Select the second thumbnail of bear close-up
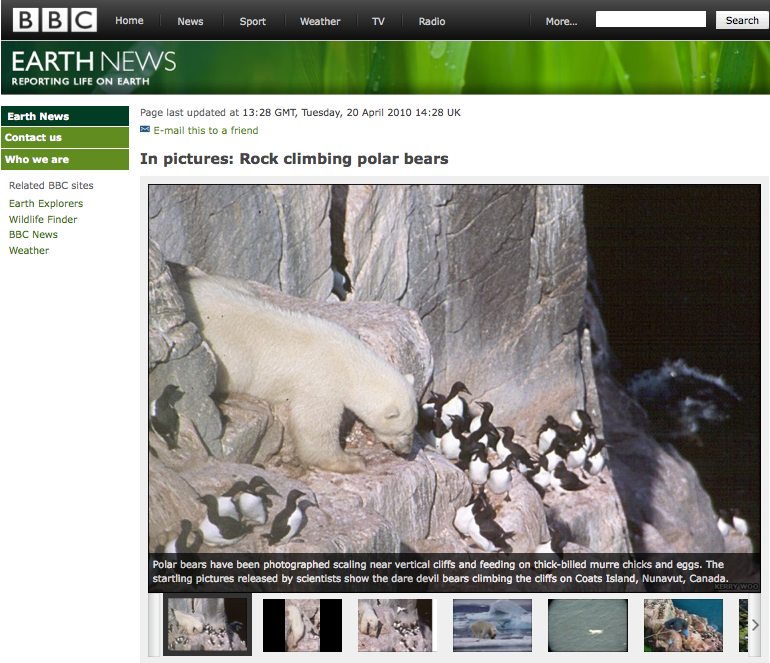The height and width of the screenshot is (663, 770). tap(302, 625)
